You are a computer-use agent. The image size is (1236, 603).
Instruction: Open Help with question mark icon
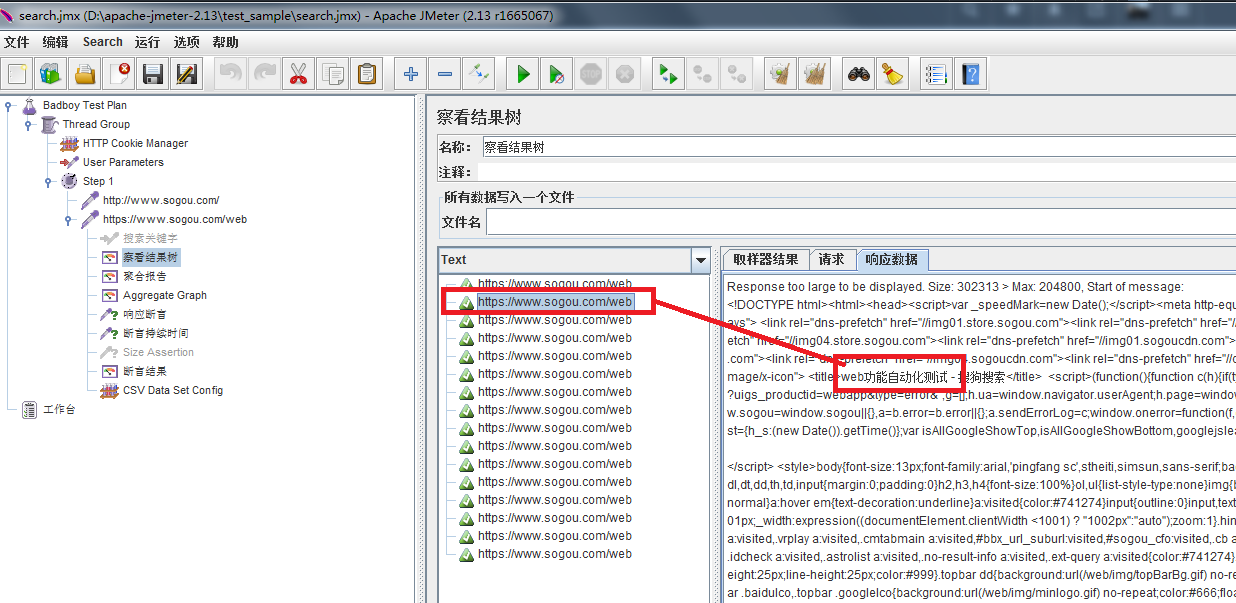coord(971,74)
